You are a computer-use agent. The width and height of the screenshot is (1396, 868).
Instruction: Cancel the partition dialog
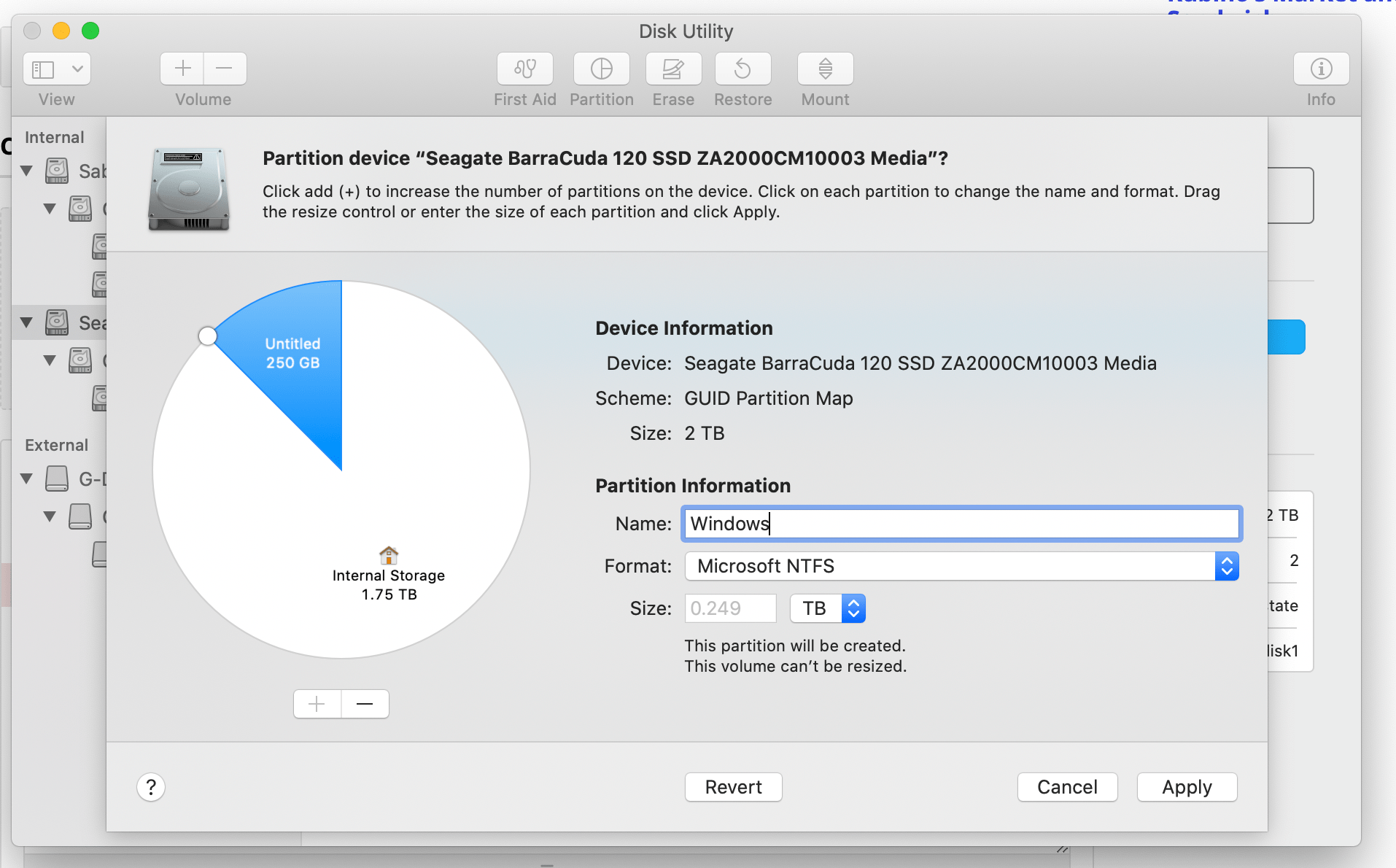(x=1066, y=787)
